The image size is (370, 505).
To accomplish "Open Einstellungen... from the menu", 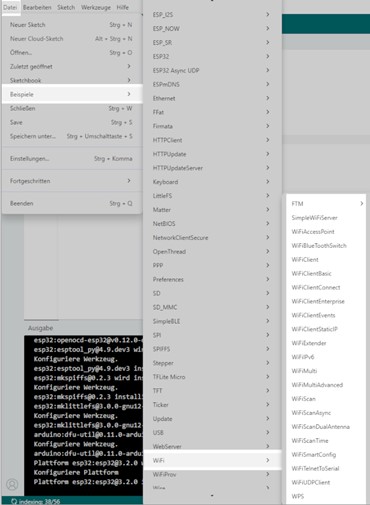I will point(72,159).
